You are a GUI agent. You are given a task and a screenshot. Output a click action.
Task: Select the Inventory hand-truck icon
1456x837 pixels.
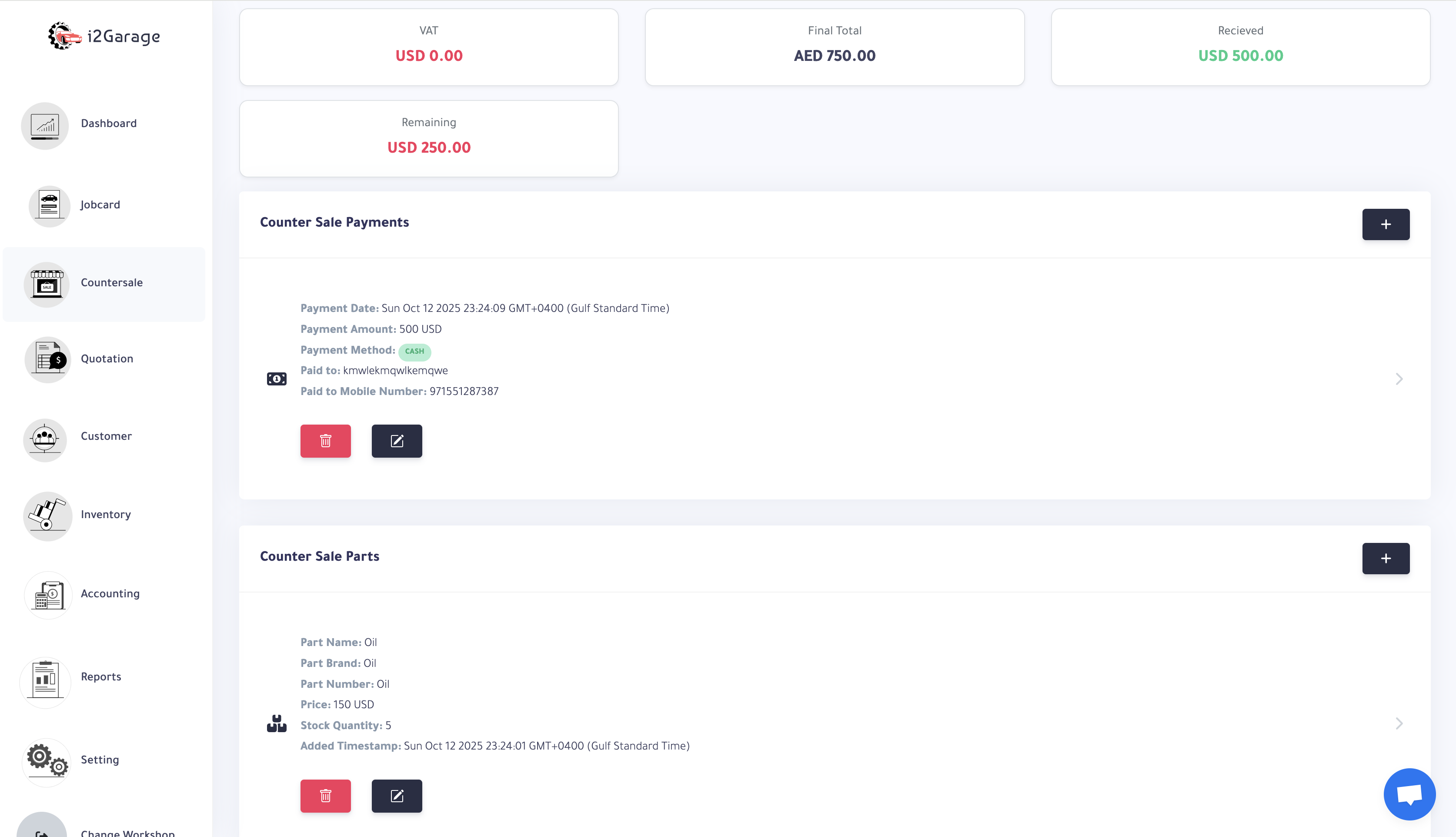47,516
